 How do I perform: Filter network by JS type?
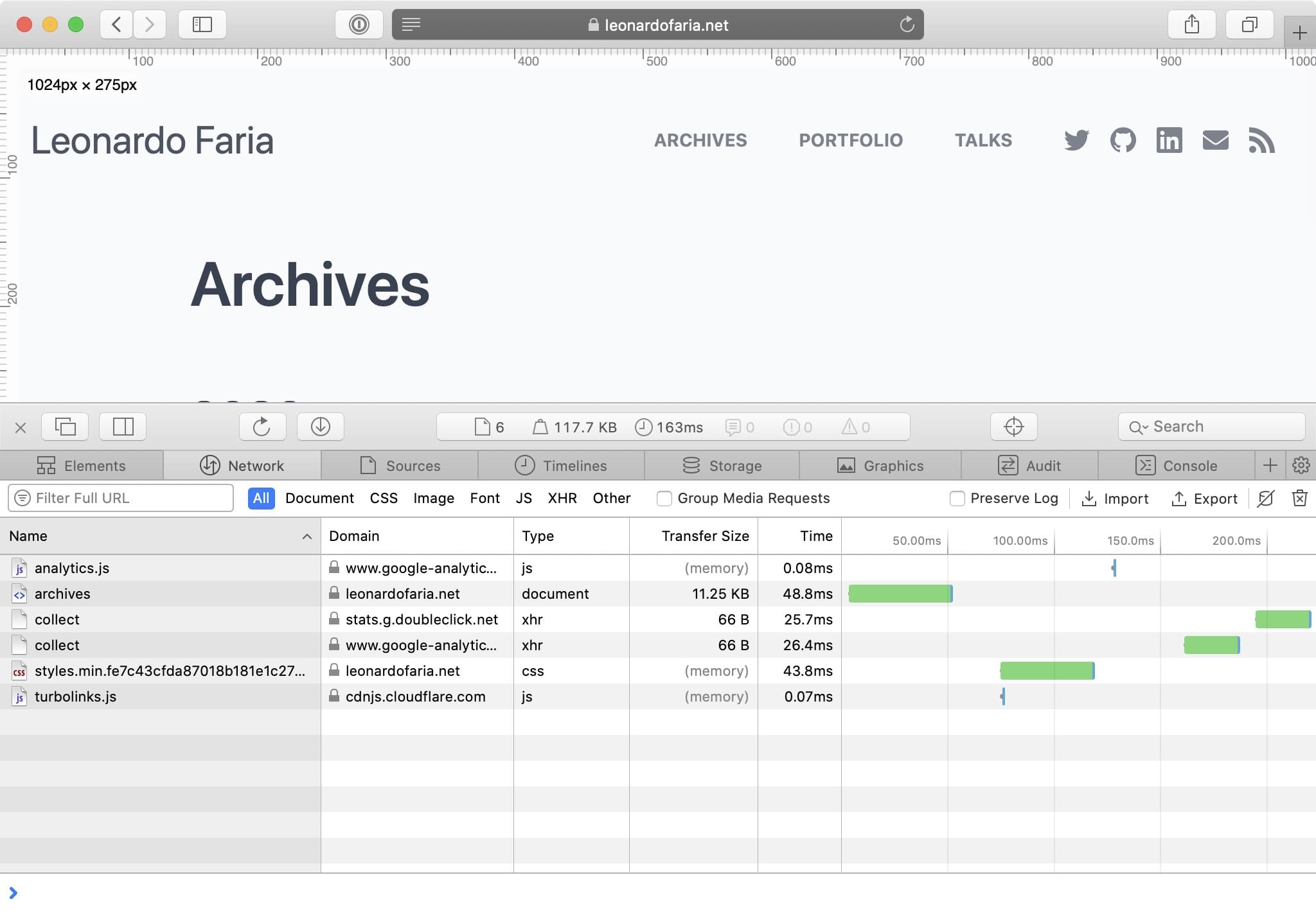pos(524,499)
